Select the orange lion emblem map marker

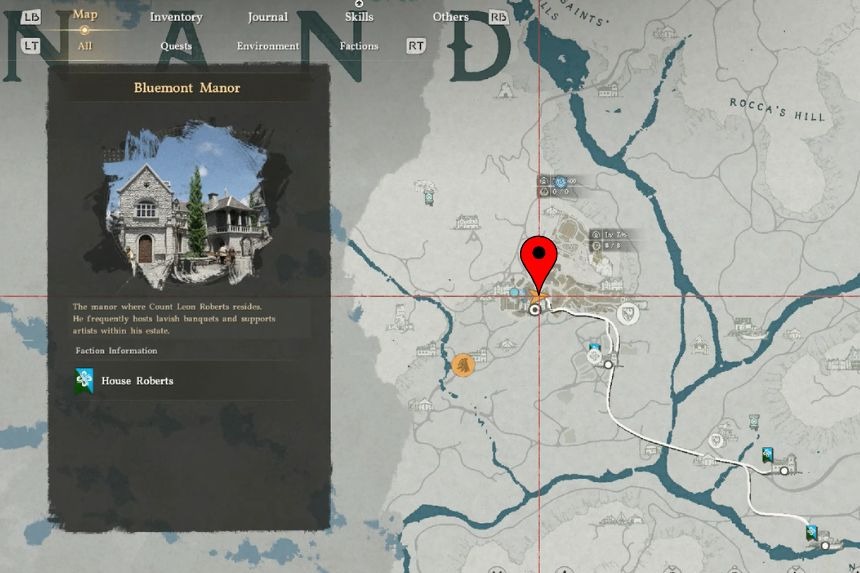[x=462, y=366]
